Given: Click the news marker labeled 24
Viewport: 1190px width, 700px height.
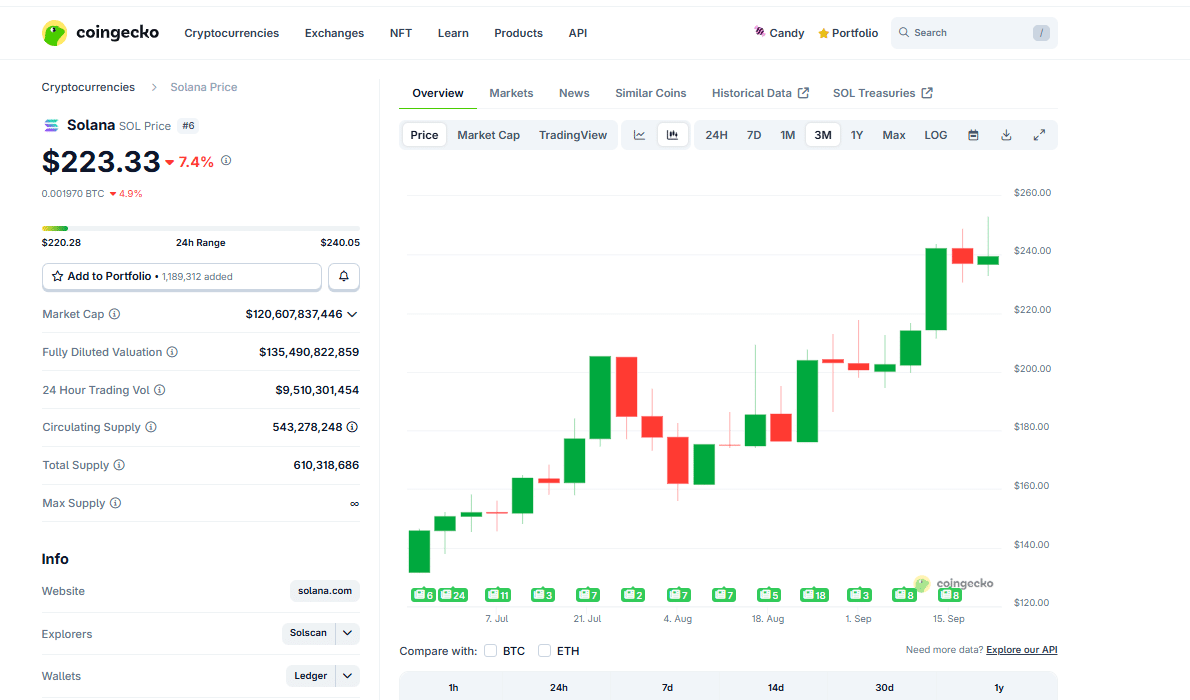Looking at the screenshot, I should tap(453, 594).
